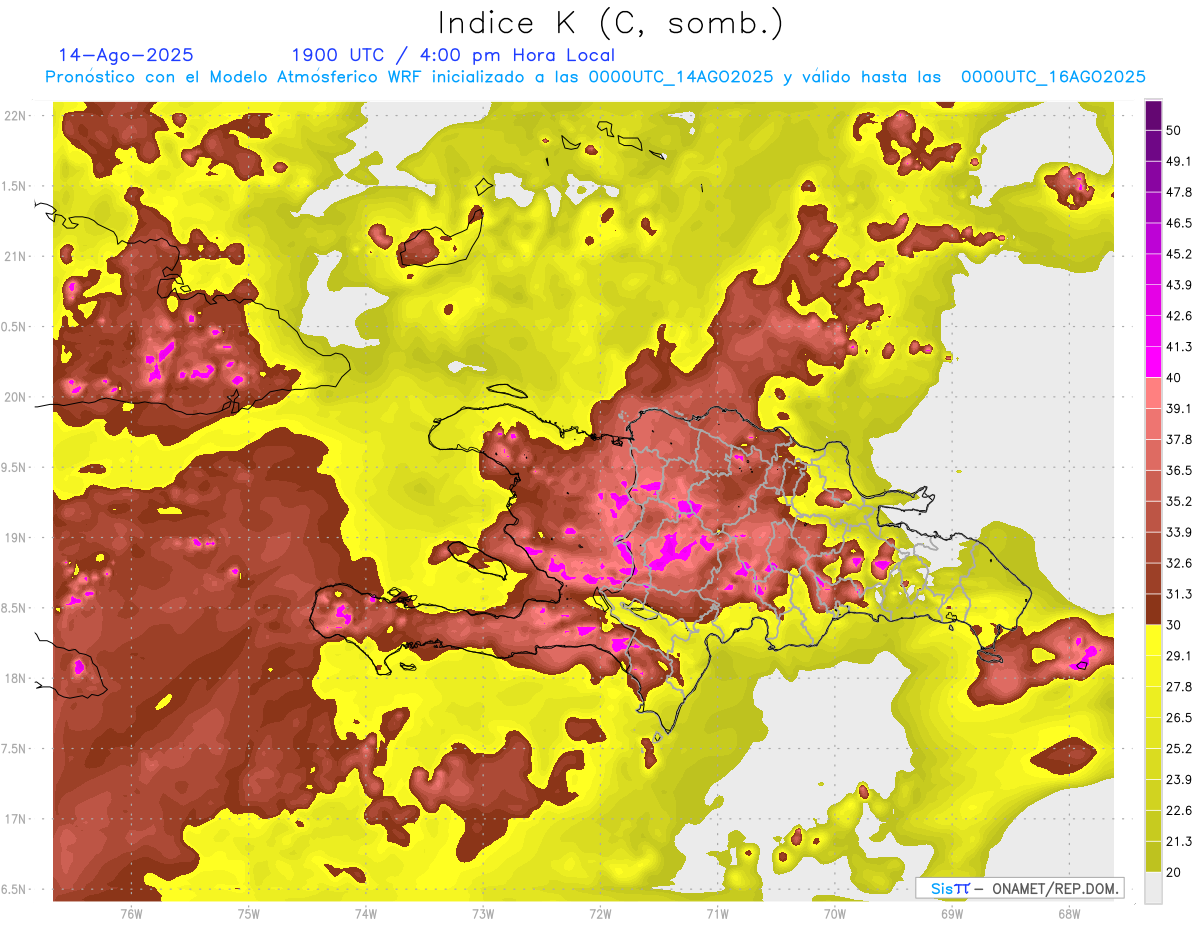Click the color bar value '49.1'

1179,161
